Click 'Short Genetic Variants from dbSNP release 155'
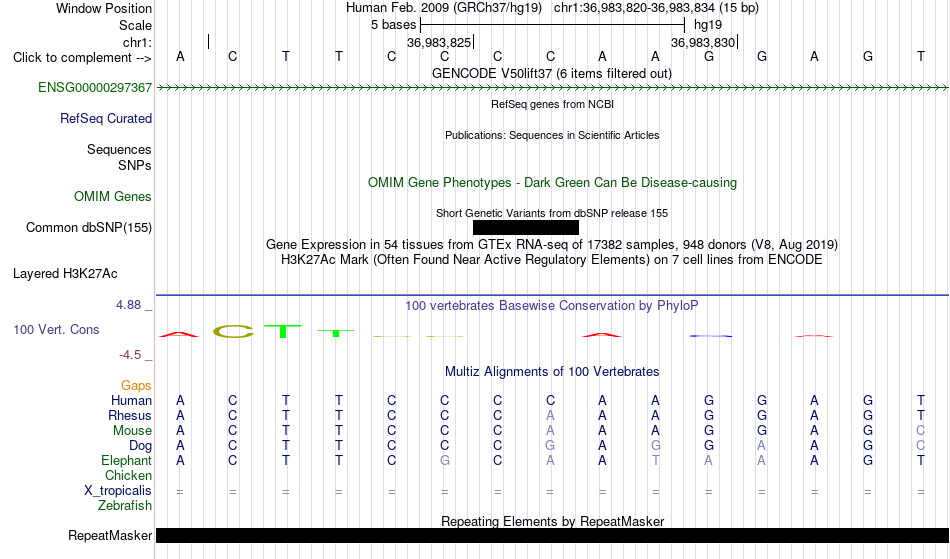Screen dimensions: 950x559 click(x=552, y=213)
